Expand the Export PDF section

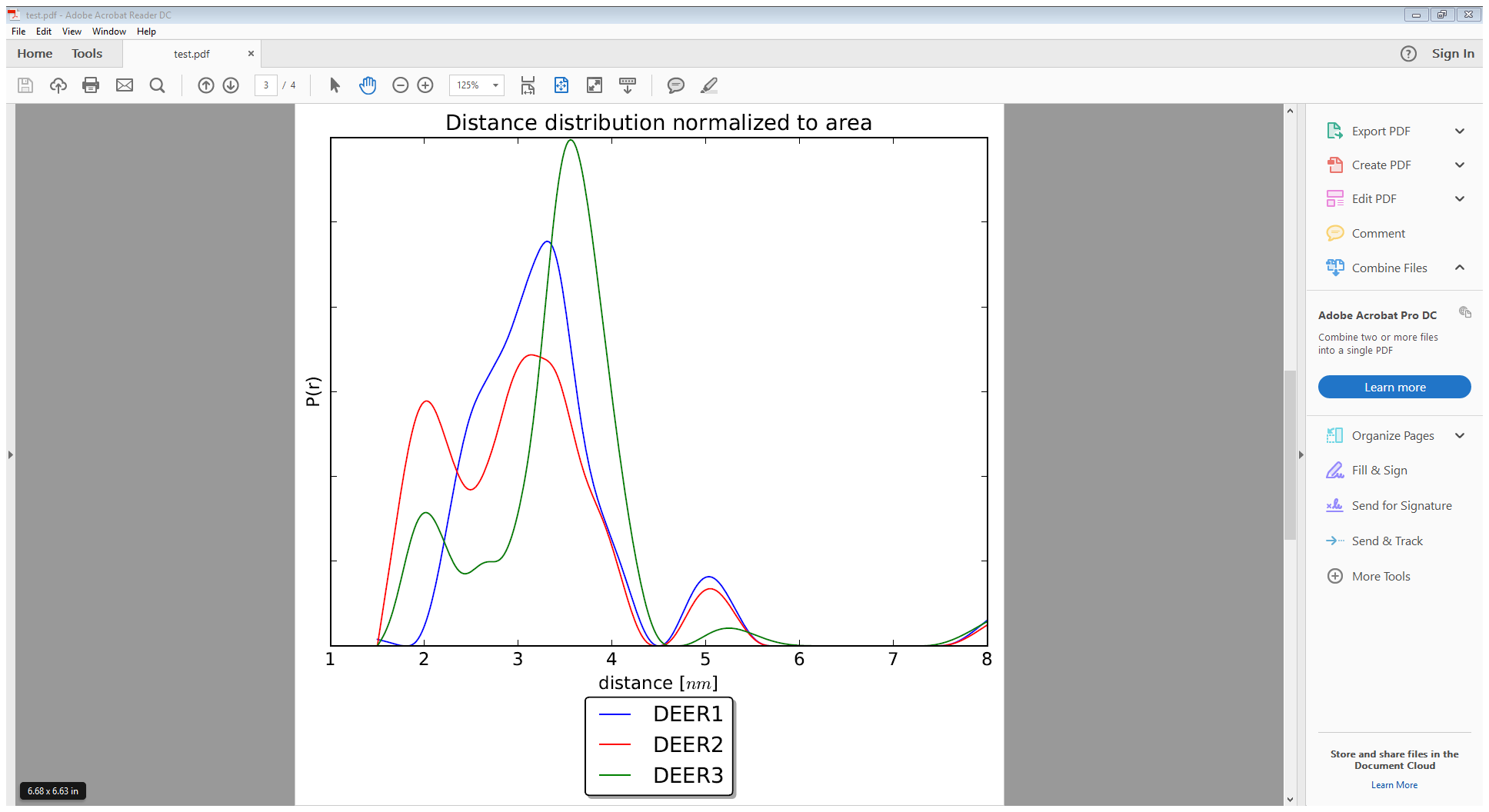coord(1459,131)
